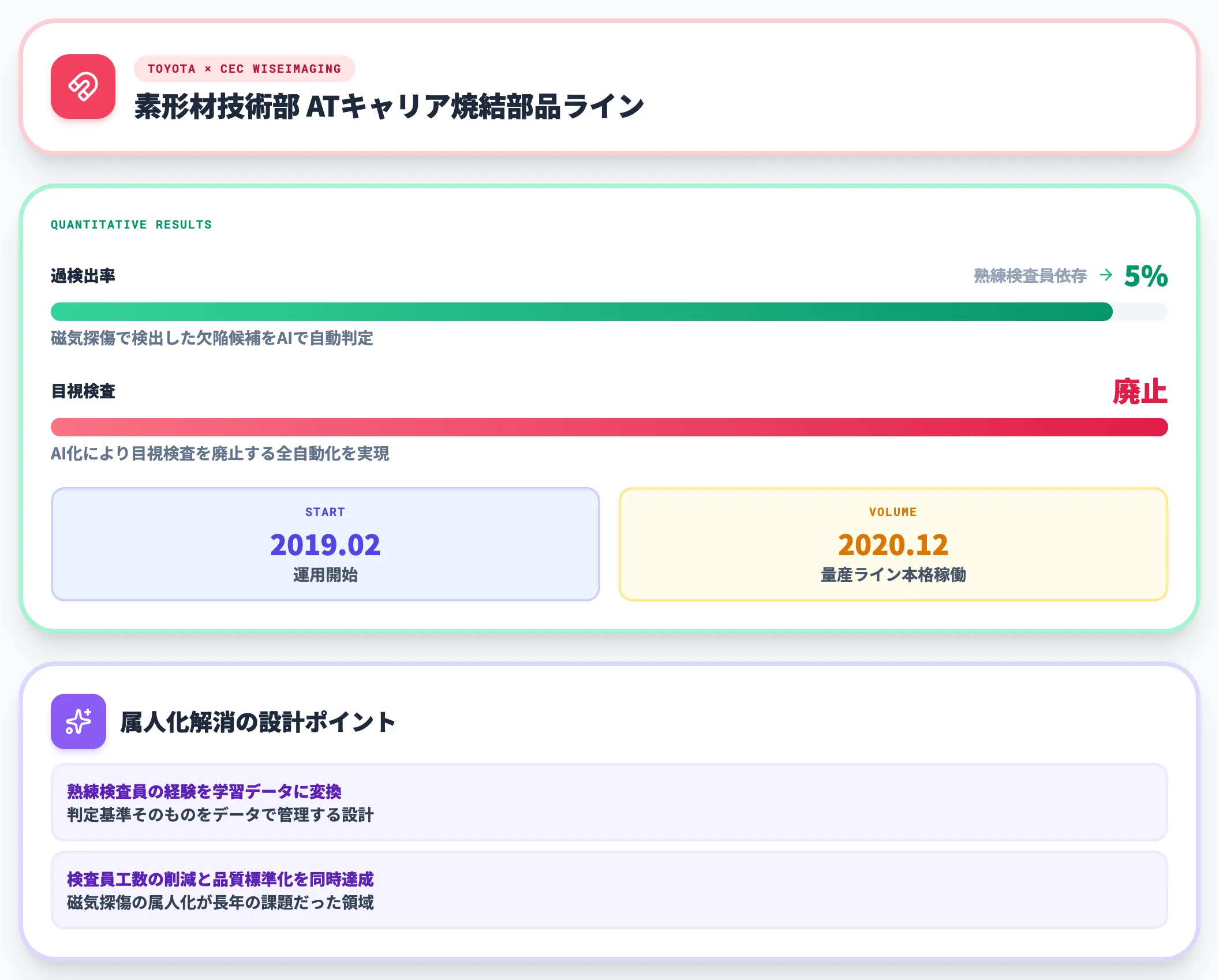
Task: Select the TOYOTA × CEC WISEIMAGING badge
Action: tap(244, 69)
